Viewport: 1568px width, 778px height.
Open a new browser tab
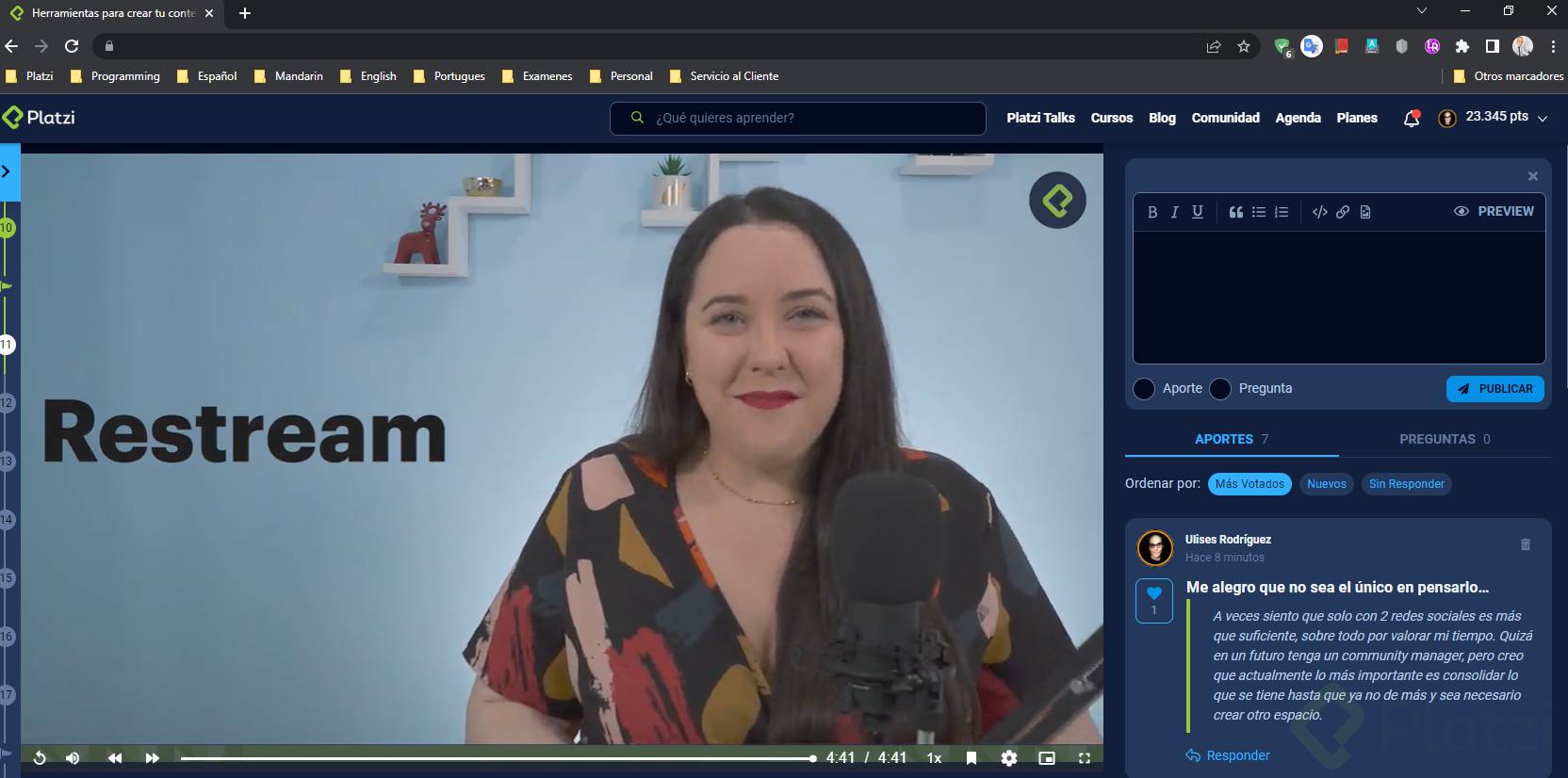click(245, 13)
